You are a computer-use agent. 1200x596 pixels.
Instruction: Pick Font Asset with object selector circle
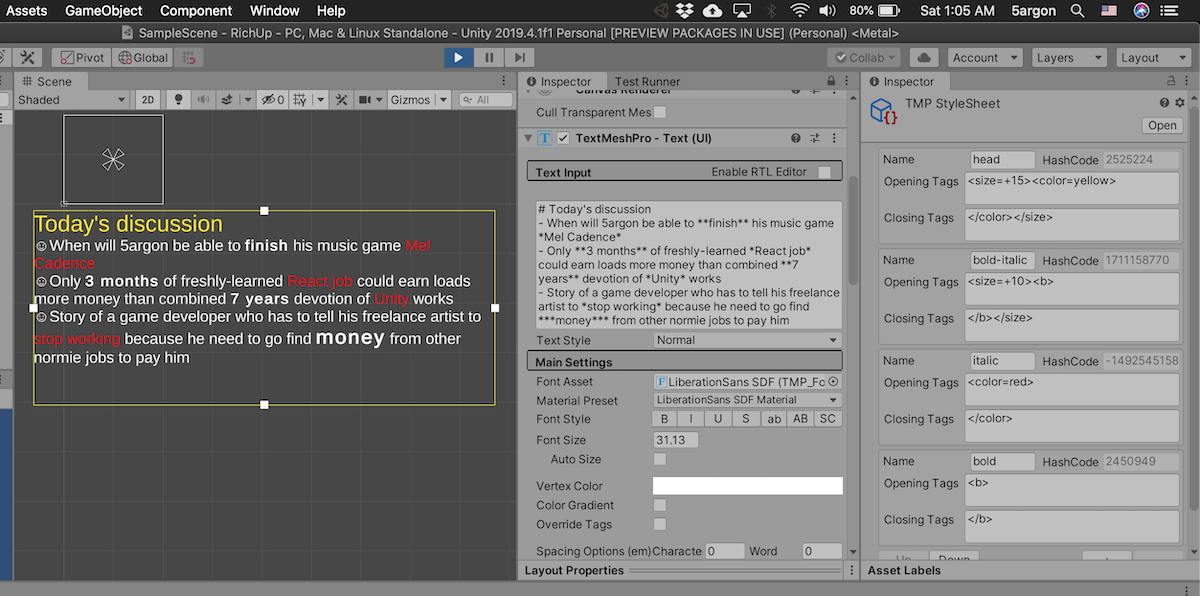tap(834, 382)
